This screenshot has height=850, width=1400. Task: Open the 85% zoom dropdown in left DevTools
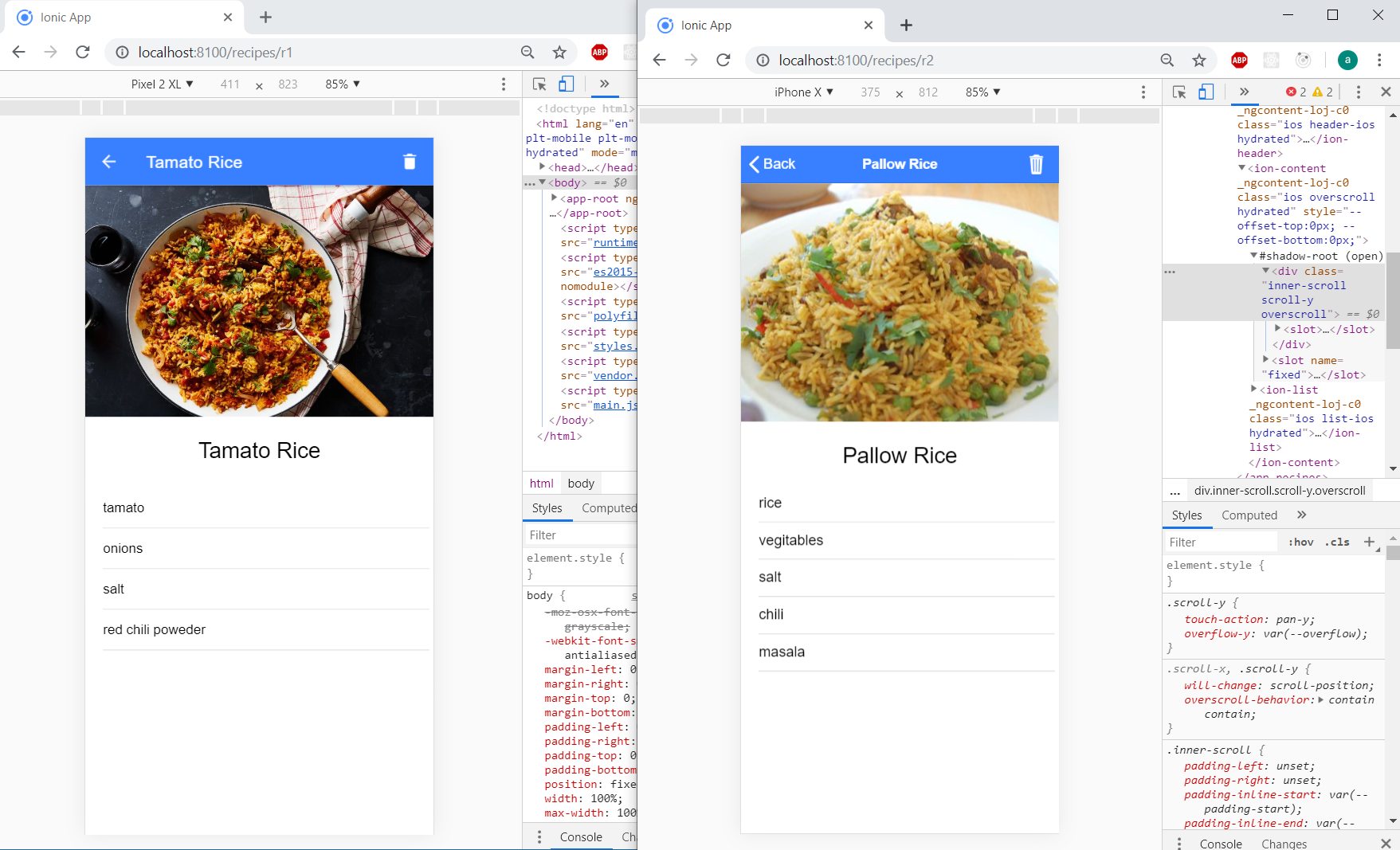pyautogui.click(x=341, y=84)
